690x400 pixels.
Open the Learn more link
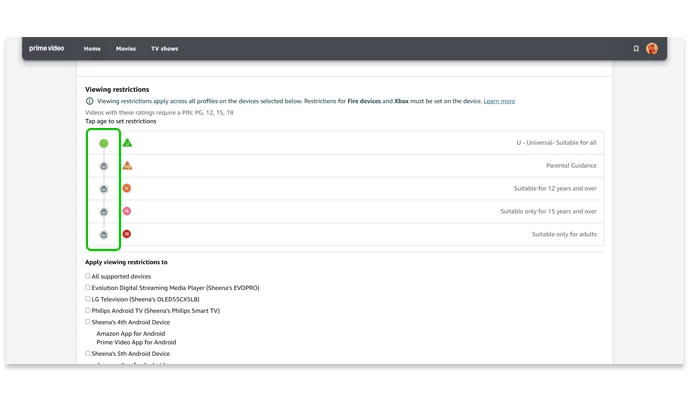[499, 101]
